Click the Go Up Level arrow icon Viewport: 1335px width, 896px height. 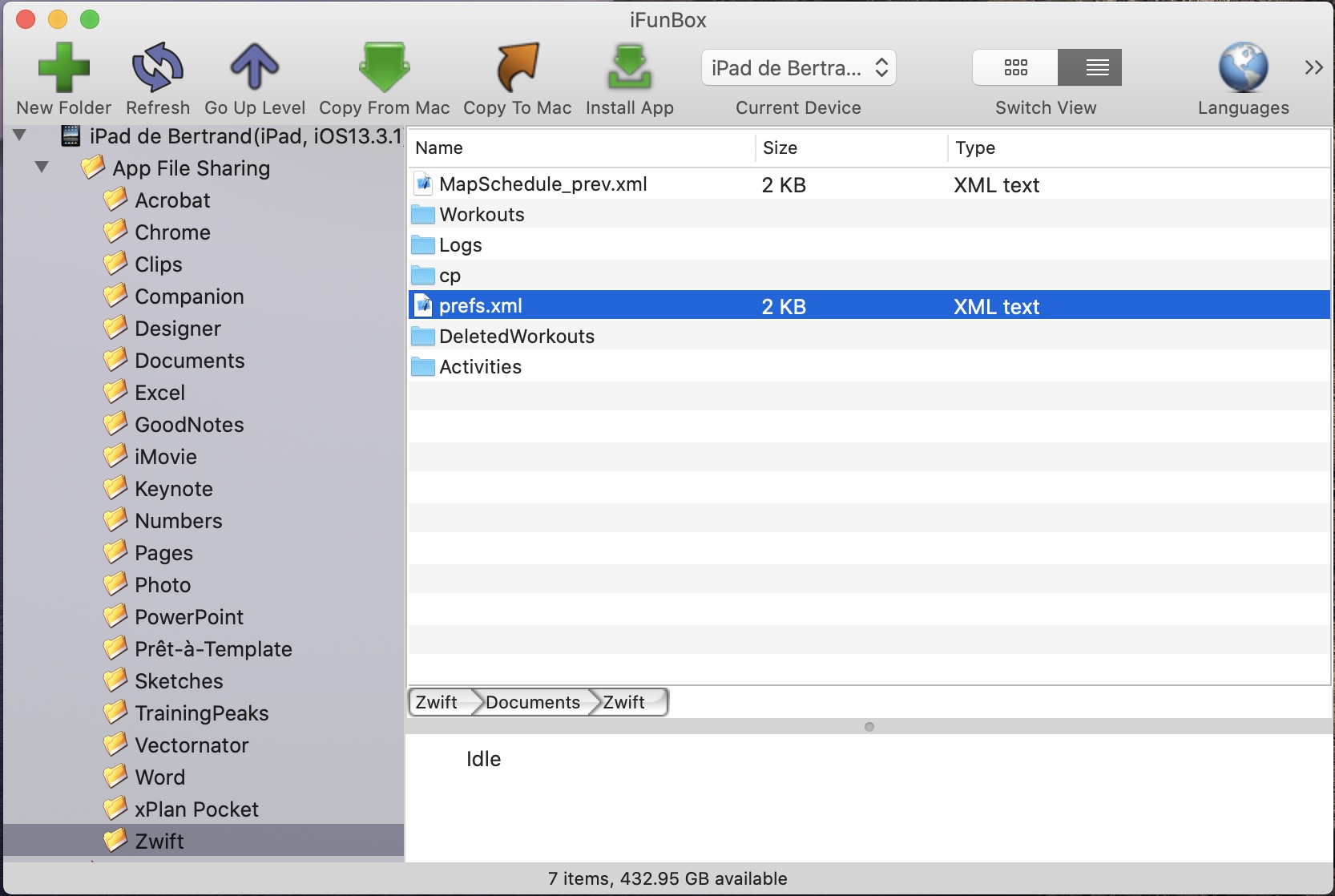pos(255,67)
